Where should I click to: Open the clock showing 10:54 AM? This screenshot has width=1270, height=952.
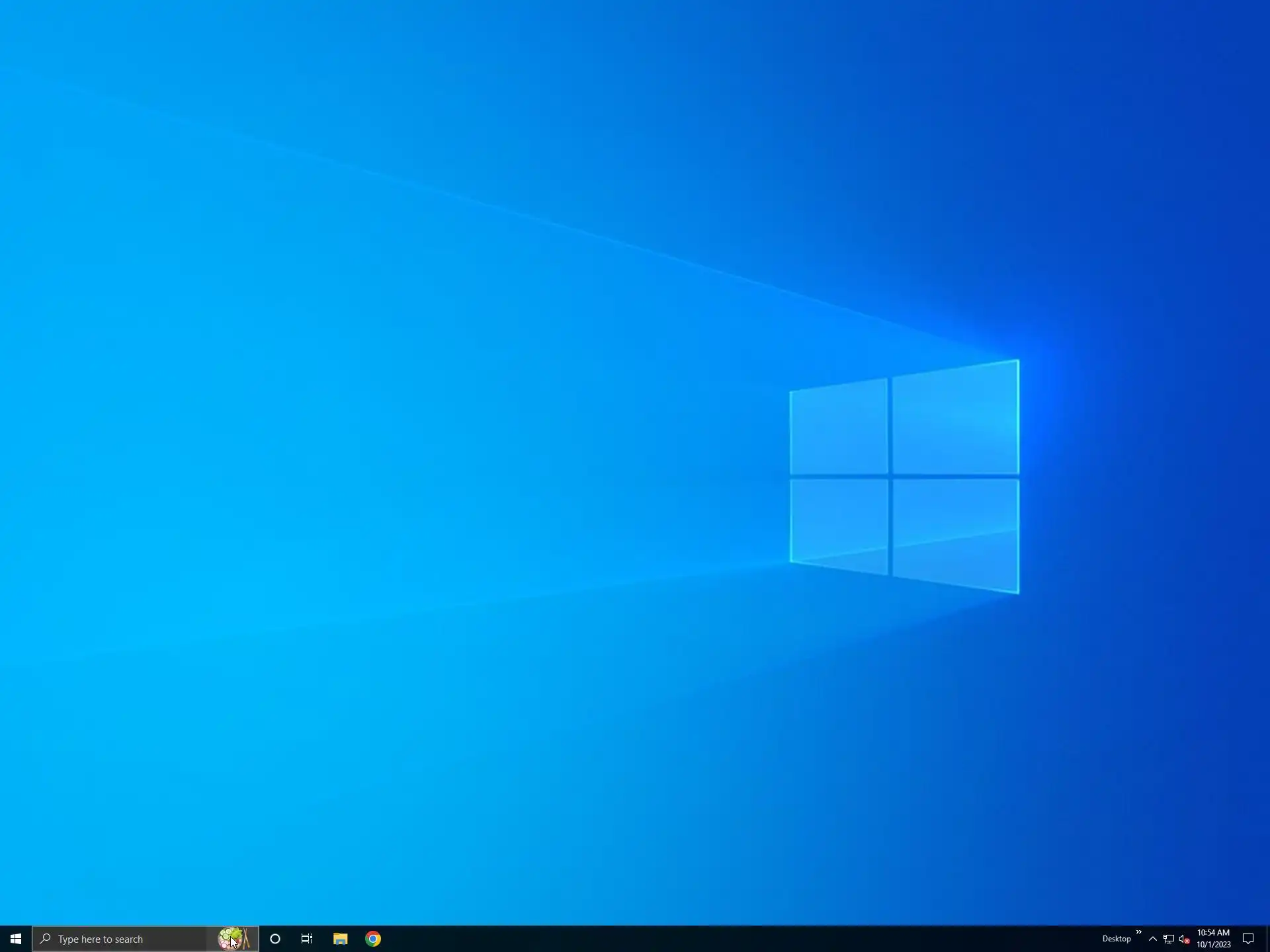pos(1213,933)
